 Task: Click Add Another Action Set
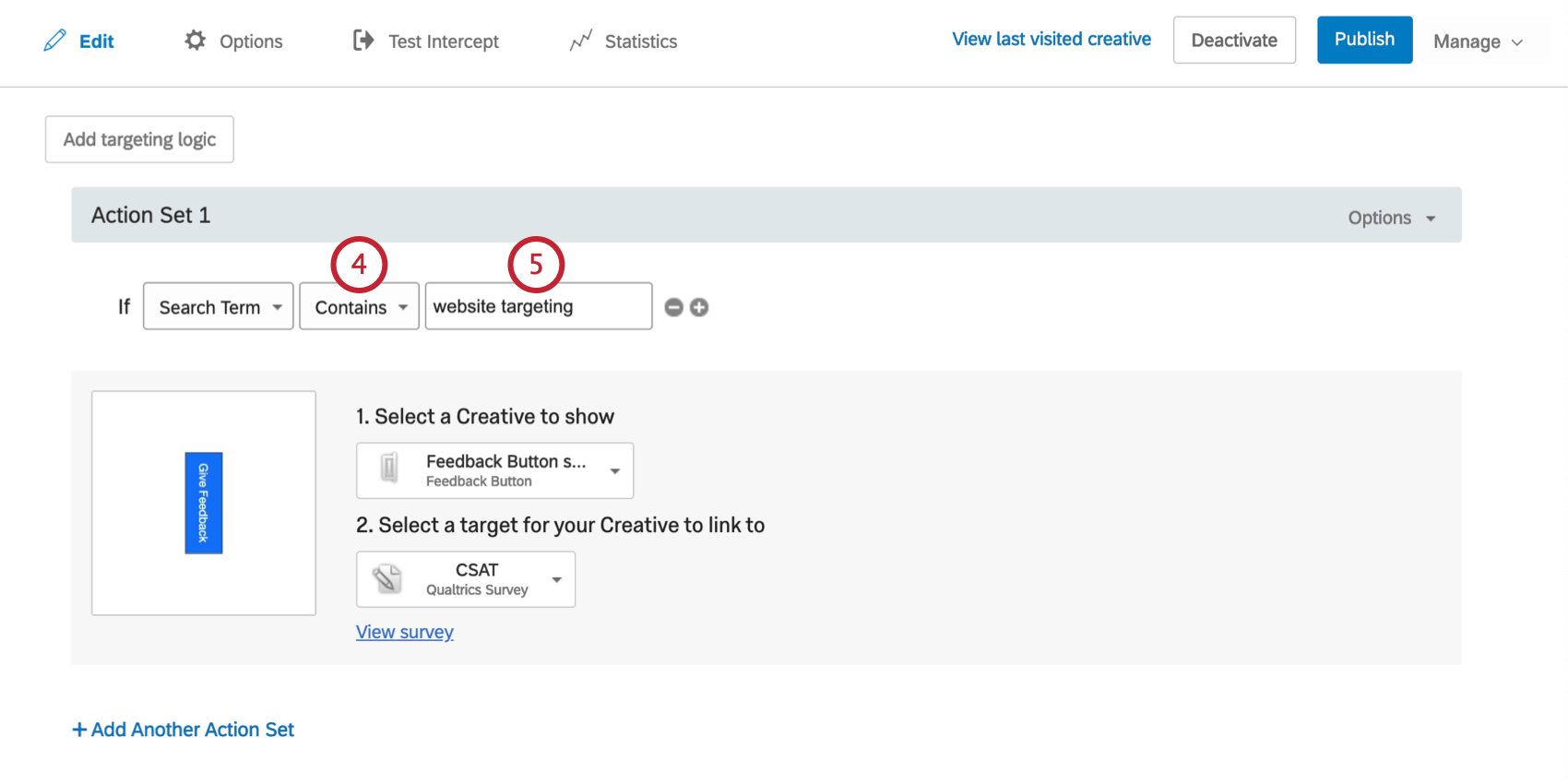pyautogui.click(x=184, y=730)
